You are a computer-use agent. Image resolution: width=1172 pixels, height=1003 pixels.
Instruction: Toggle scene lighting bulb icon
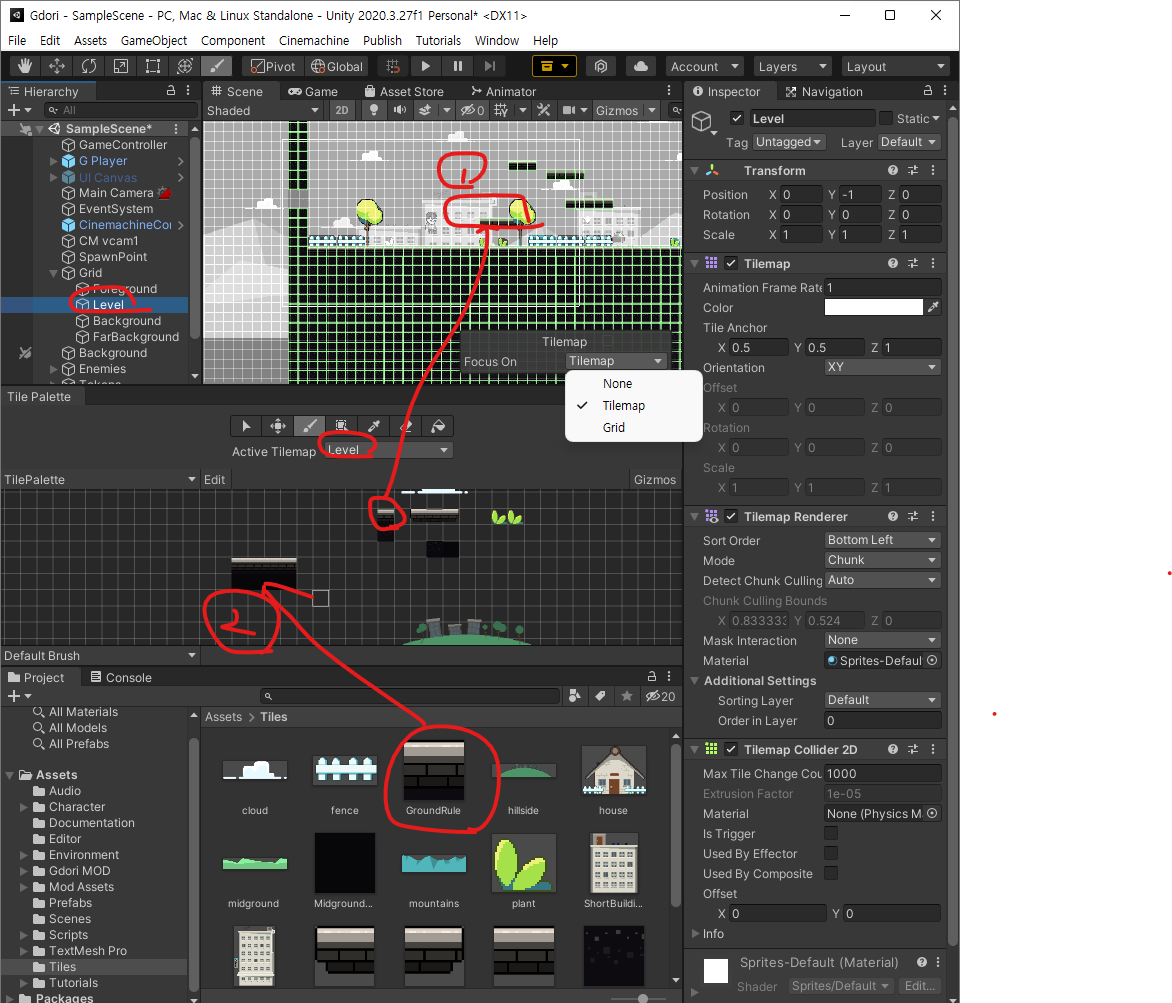374,110
